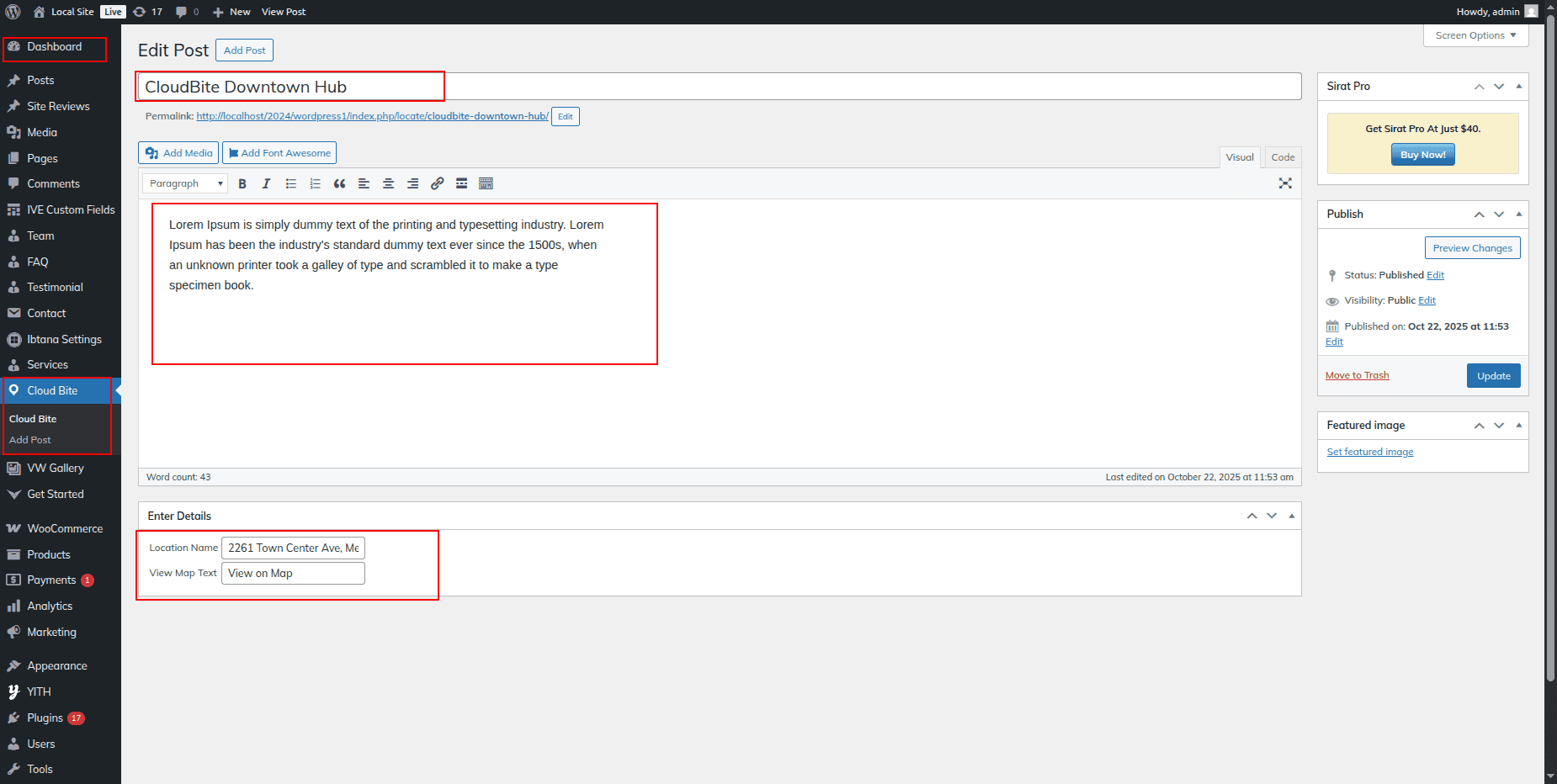Click the insert/edit link icon
This screenshot has width=1557, height=784.
coord(437,183)
